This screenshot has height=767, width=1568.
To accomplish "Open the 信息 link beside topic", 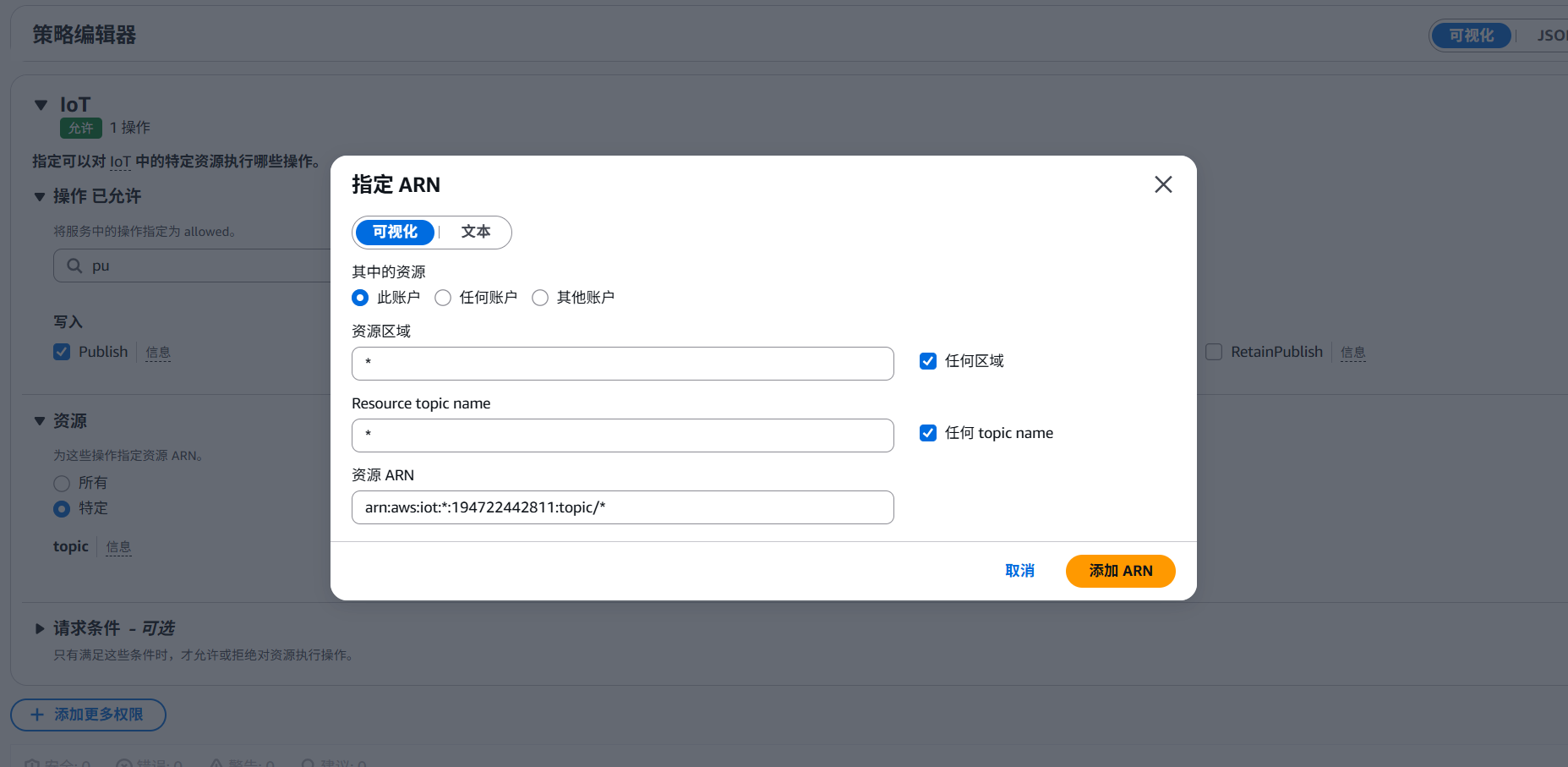I will (x=118, y=547).
